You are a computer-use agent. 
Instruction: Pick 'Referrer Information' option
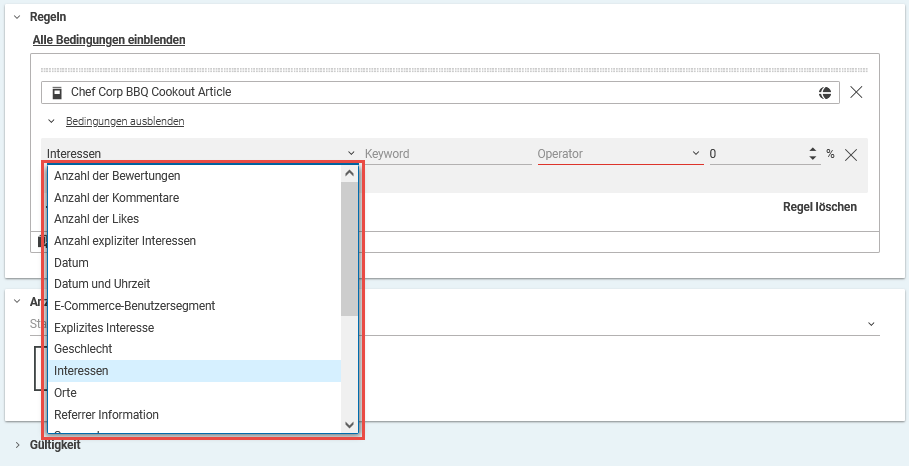(x=106, y=415)
